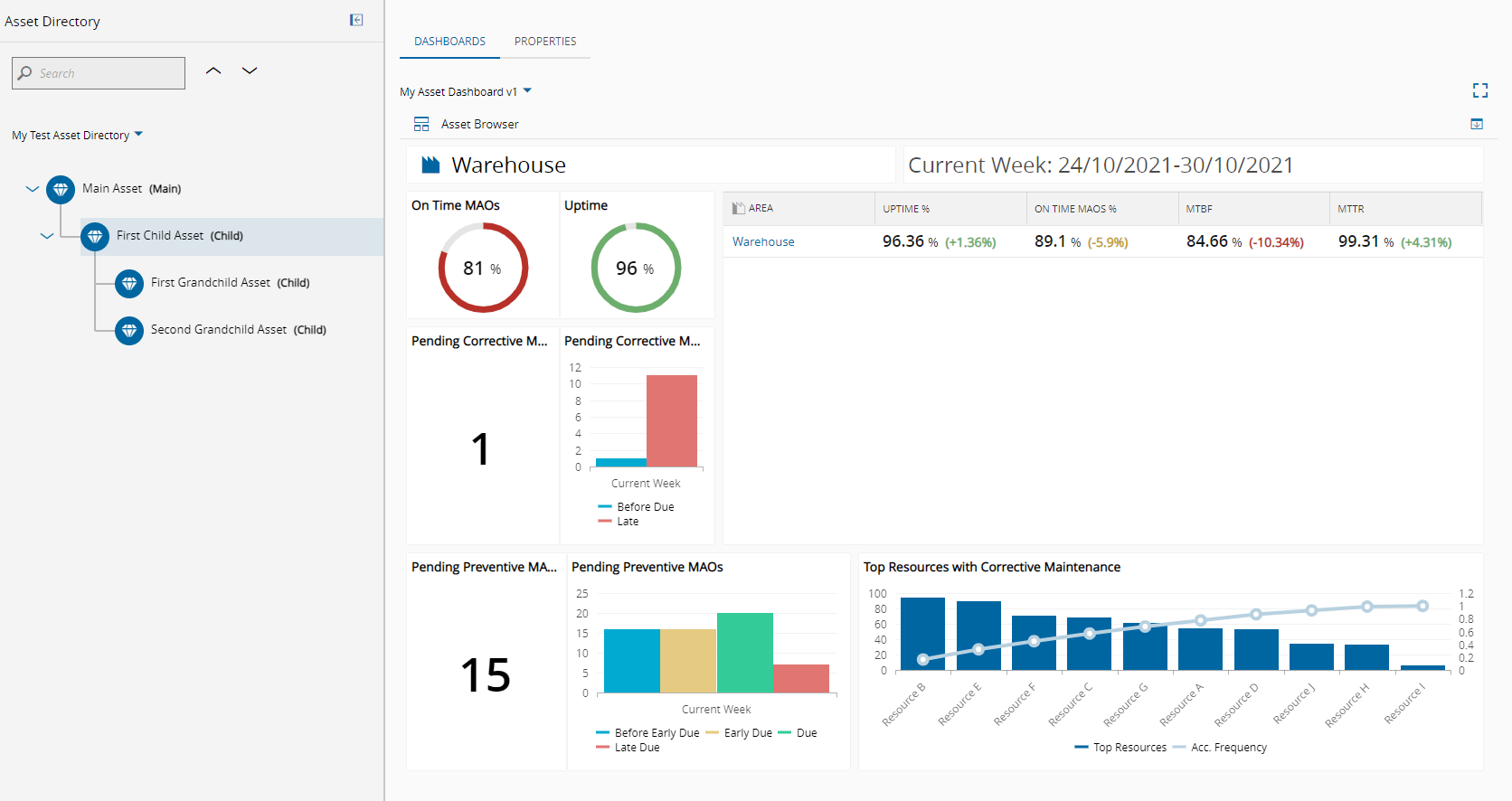Click the fullscreen dashboard icon
1512x801 pixels.
(x=1479, y=90)
